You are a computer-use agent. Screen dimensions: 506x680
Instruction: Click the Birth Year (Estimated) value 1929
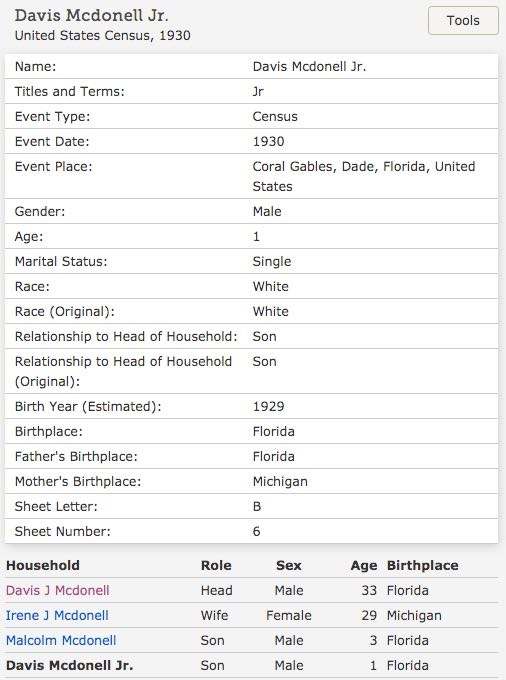268,406
